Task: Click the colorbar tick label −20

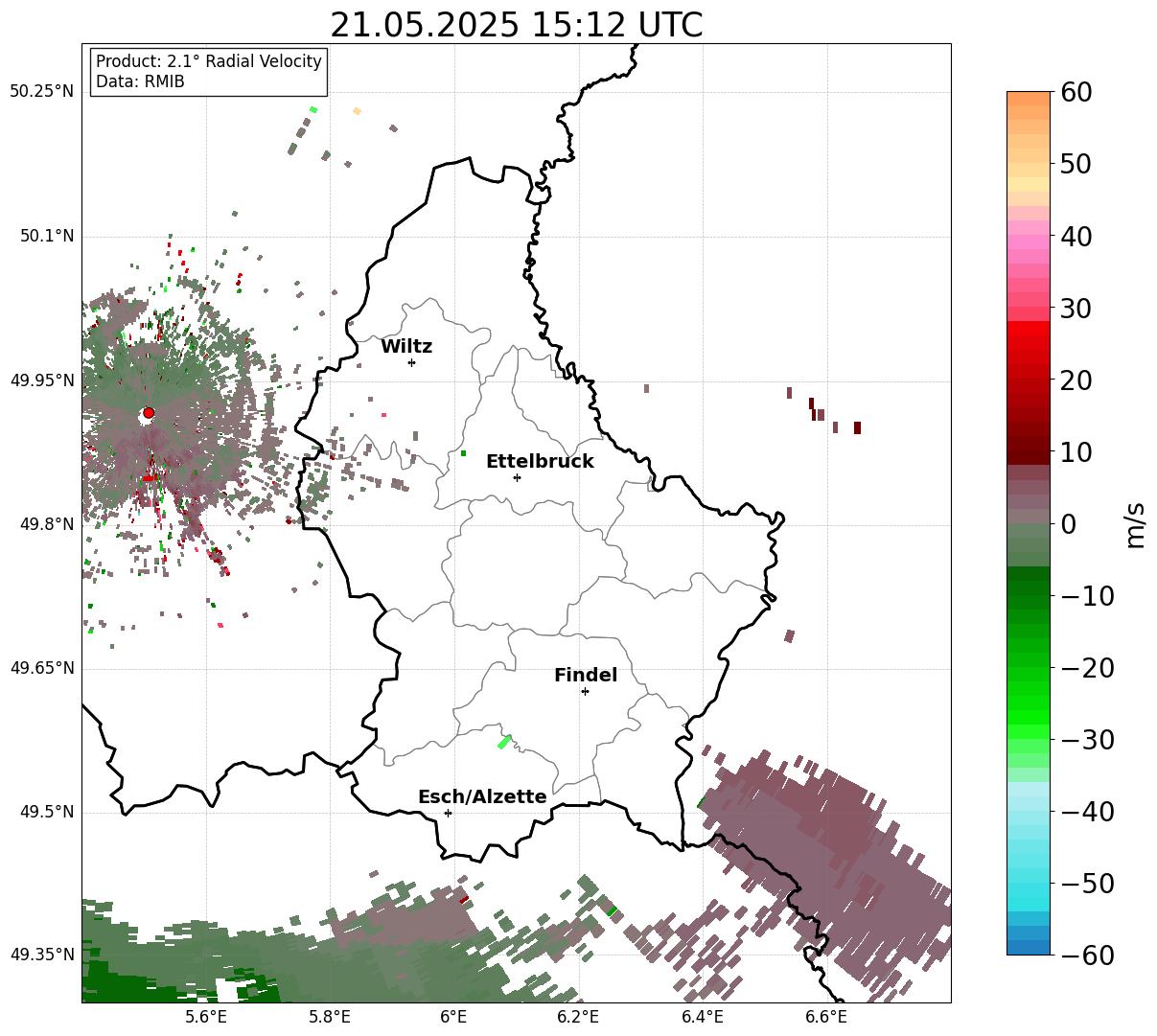Action: point(1086,667)
